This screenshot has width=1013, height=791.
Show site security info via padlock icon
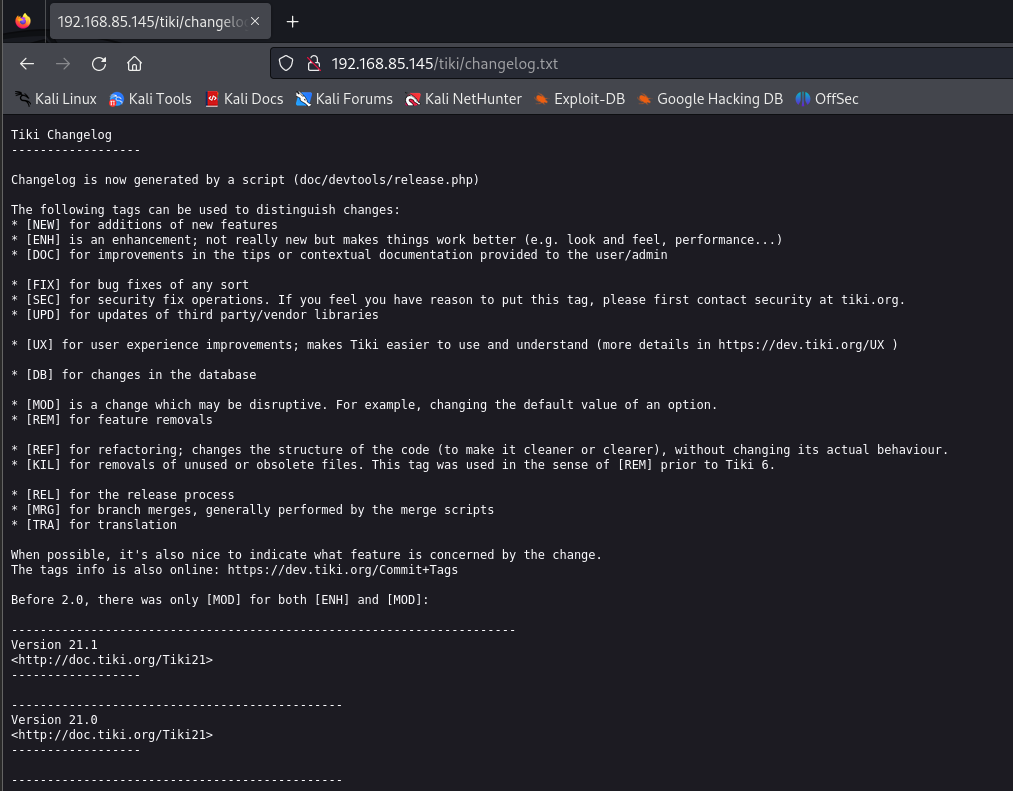312,64
